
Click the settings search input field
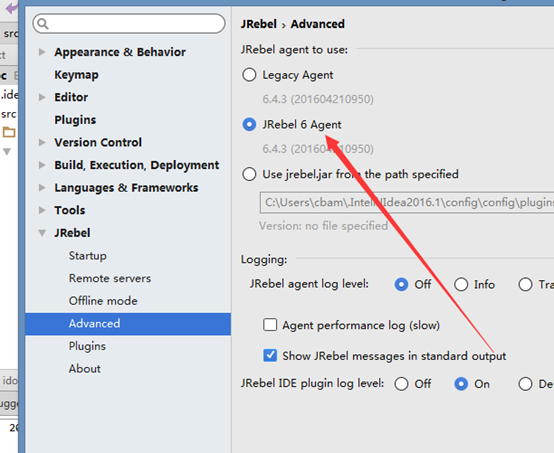point(129,24)
